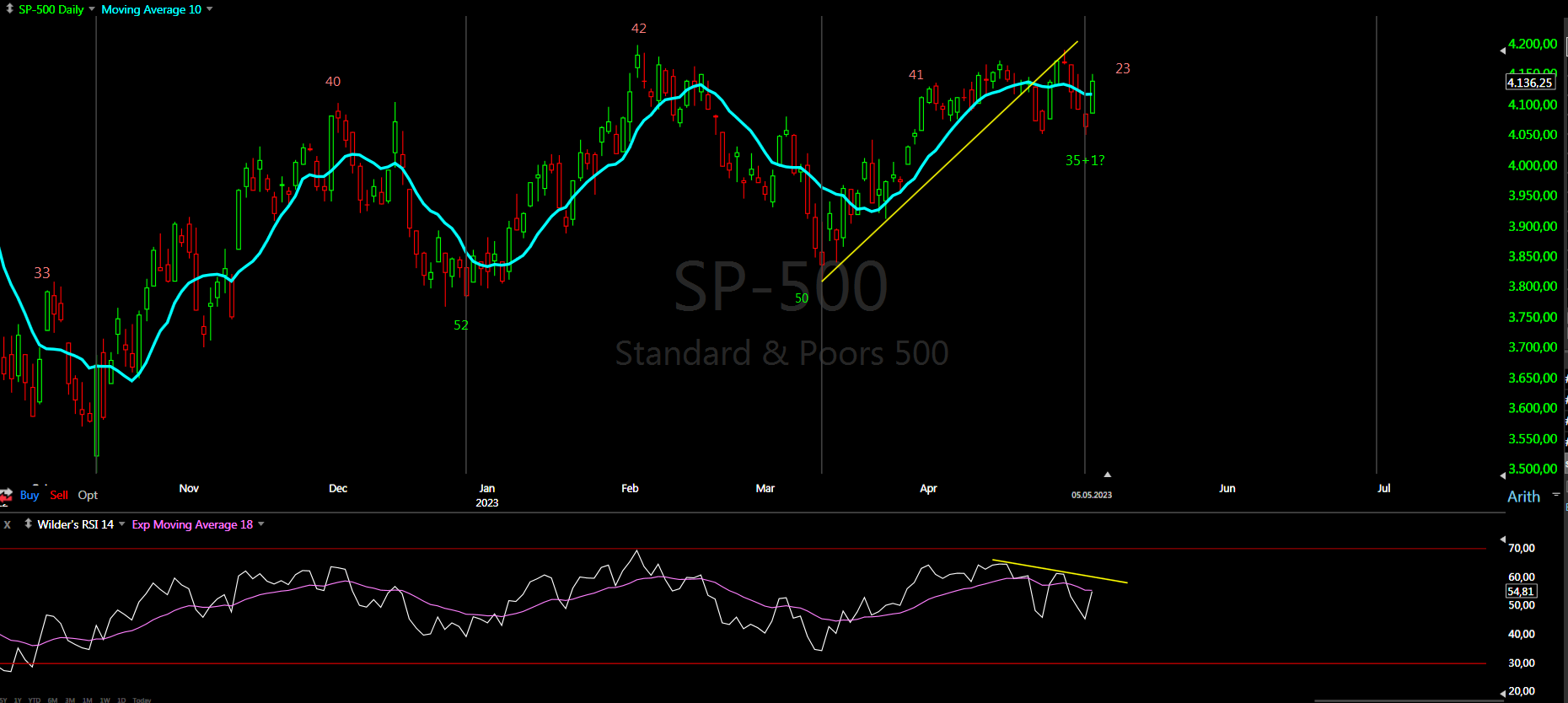
Task: Click the Feb label on the time axis
Action: pyautogui.click(x=630, y=488)
